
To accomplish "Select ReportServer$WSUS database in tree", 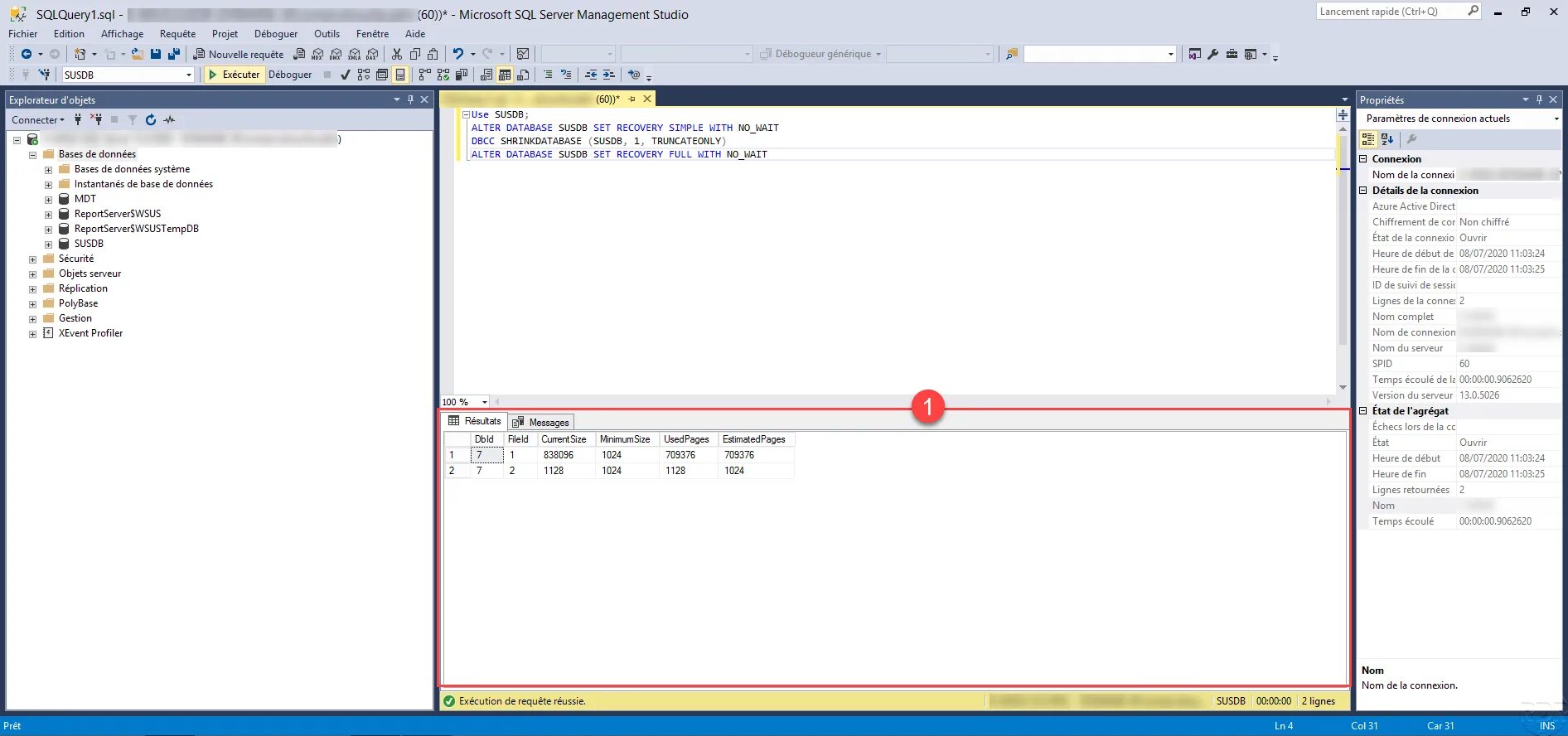I will click(118, 214).
